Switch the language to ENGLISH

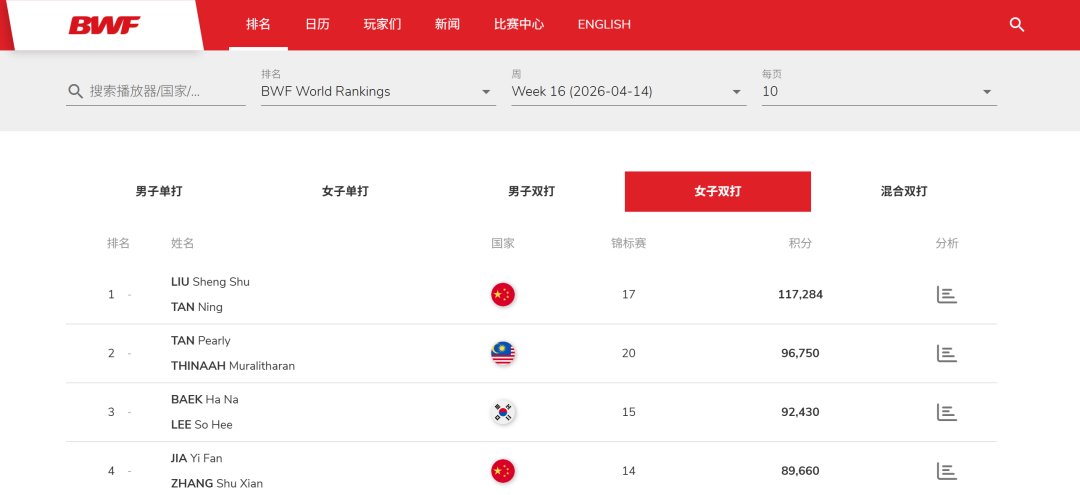[604, 24]
